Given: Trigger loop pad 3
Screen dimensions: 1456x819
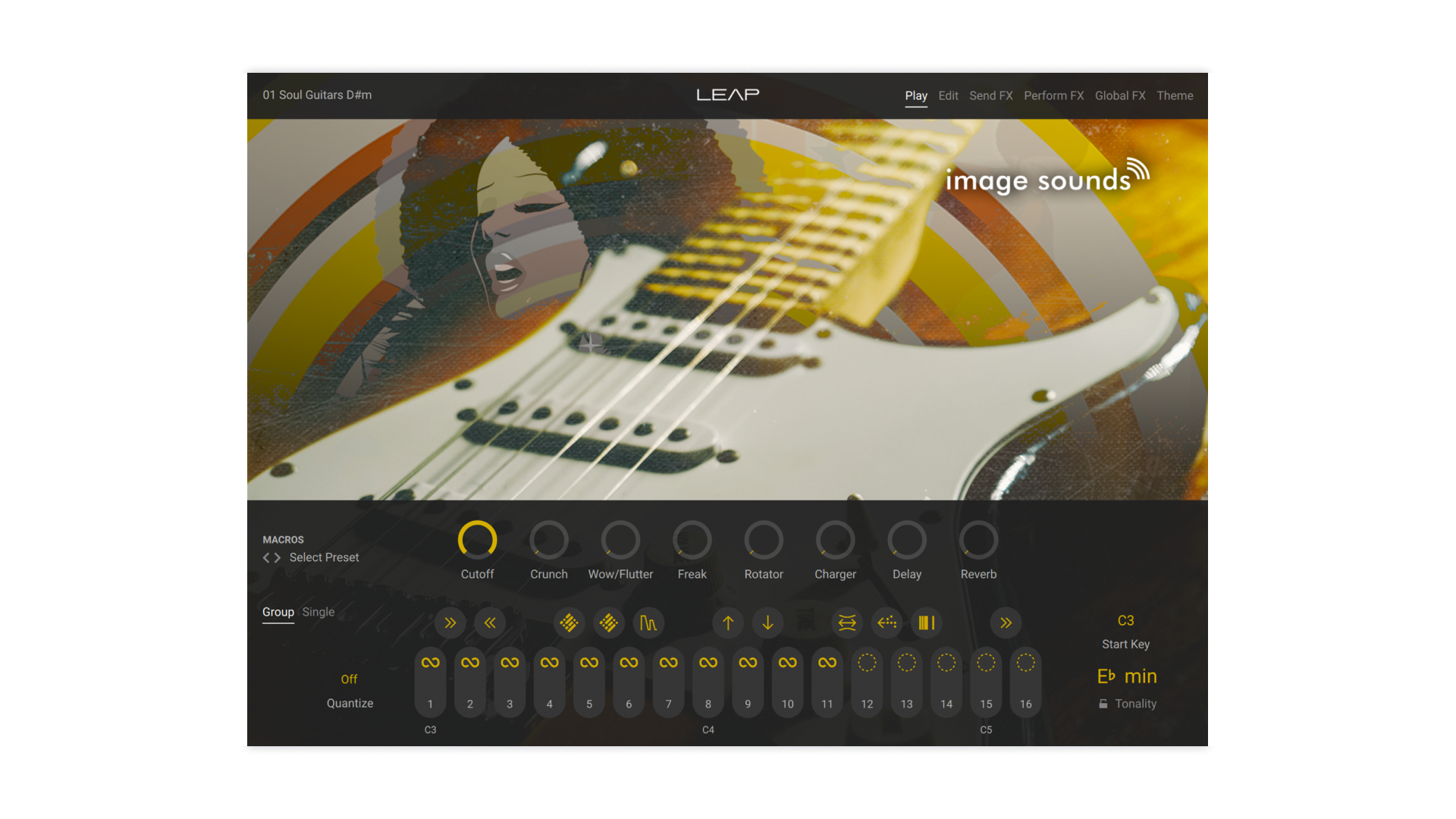Looking at the screenshot, I should 510,682.
